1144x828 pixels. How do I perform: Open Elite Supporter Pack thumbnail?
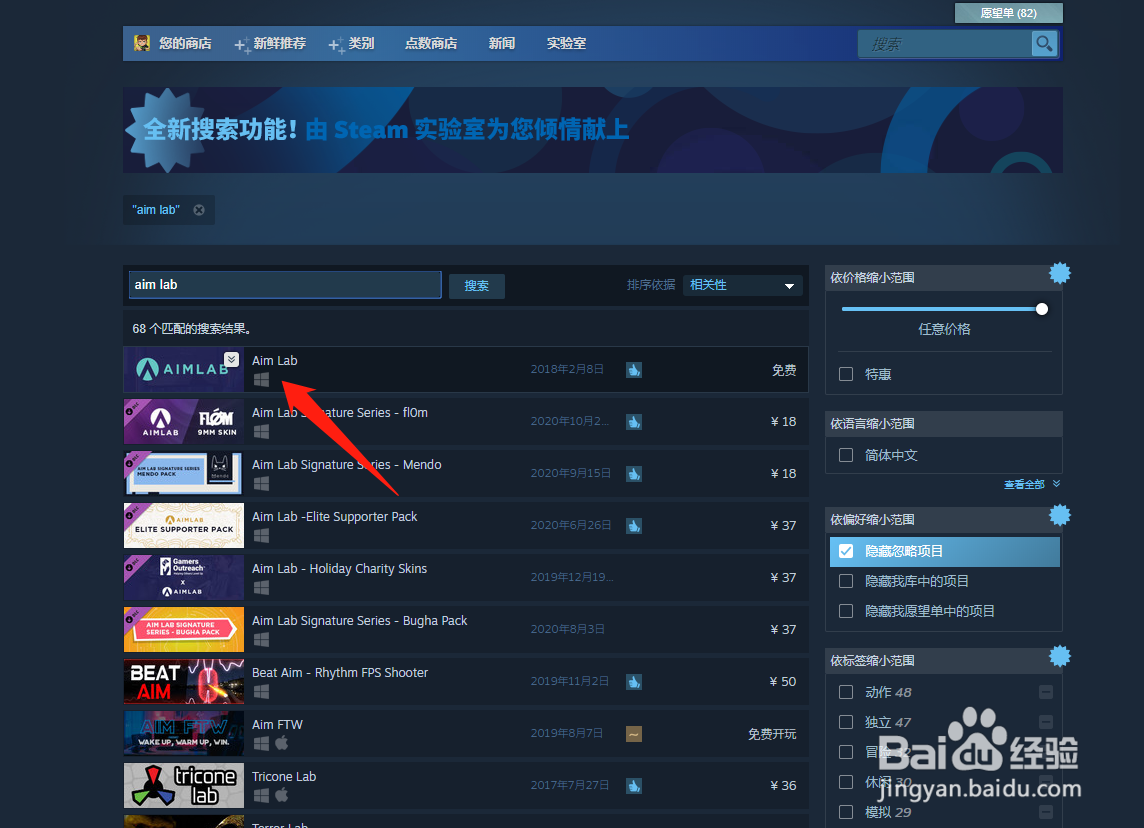(184, 525)
